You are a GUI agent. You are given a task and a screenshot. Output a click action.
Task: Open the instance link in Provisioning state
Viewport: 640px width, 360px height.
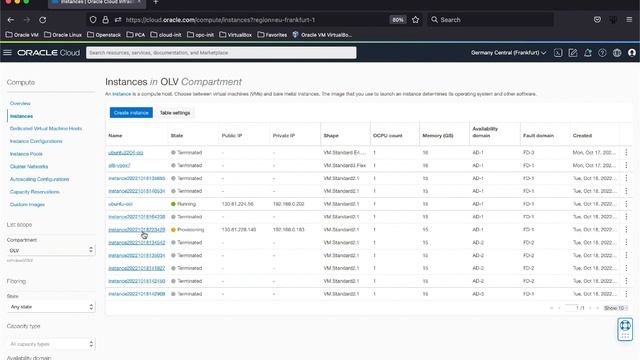(137, 230)
